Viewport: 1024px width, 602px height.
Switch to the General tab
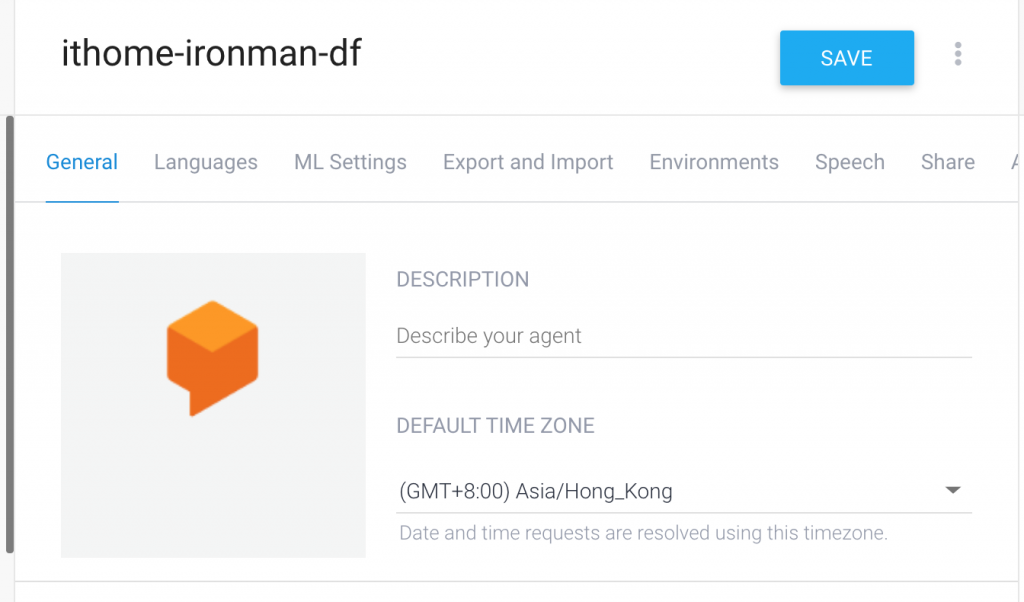[x=82, y=162]
